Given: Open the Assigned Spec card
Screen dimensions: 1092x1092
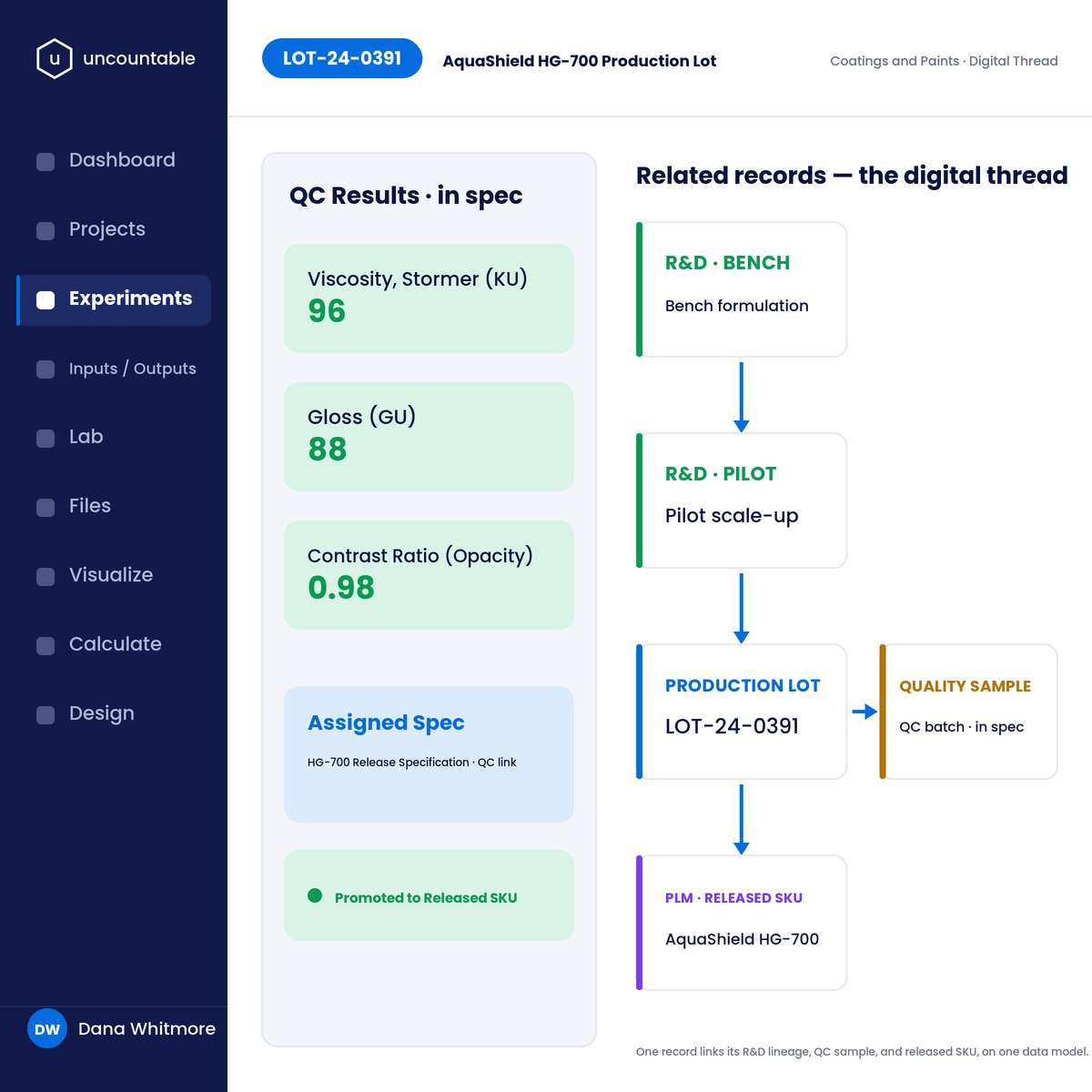Looking at the screenshot, I should (429, 754).
